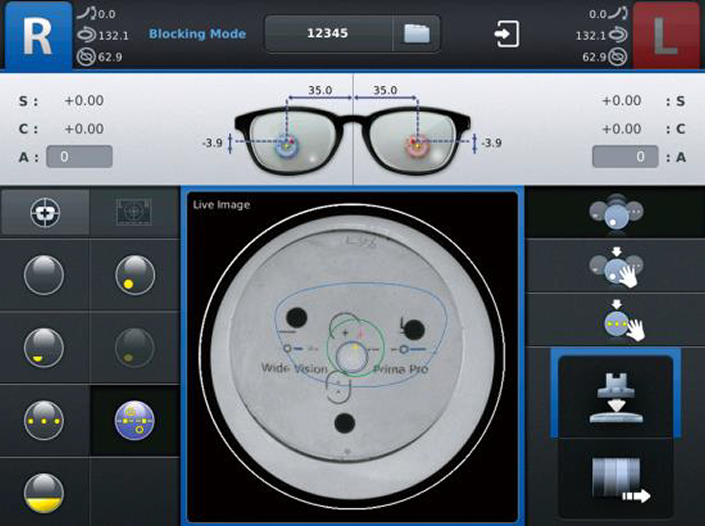This screenshot has height=526, width=705.
Task: Select the right lens R button
Action: 38,36
